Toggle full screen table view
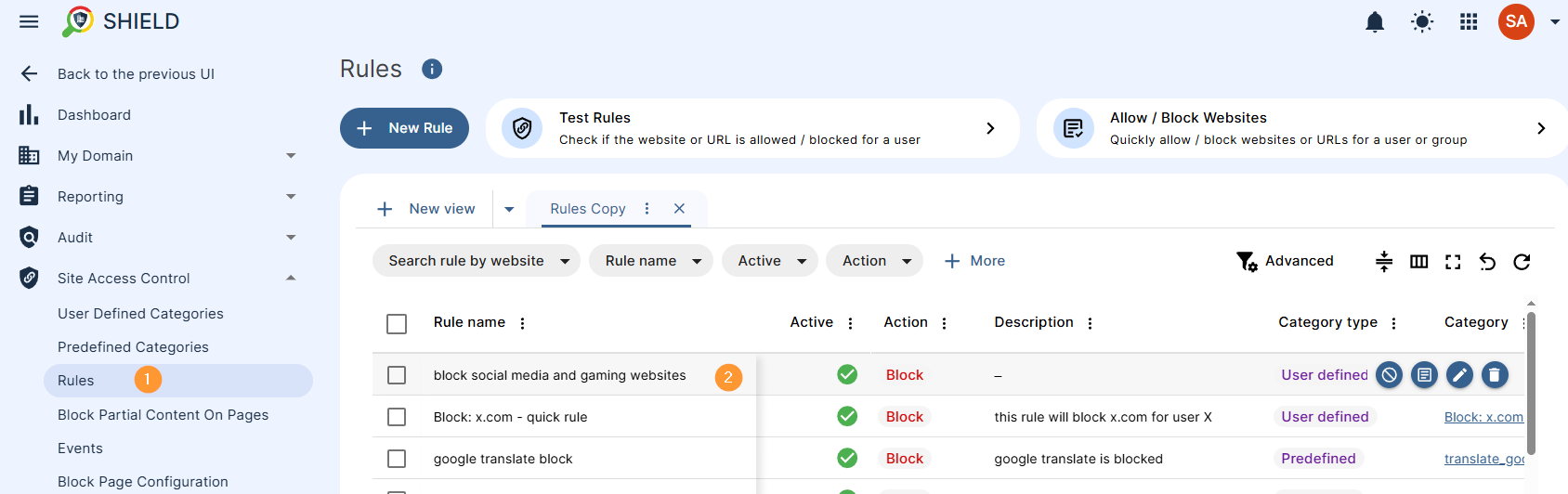Image resolution: width=1568 pixels, height=494 pixels. pyautogui.click(x=1453, y=262)
